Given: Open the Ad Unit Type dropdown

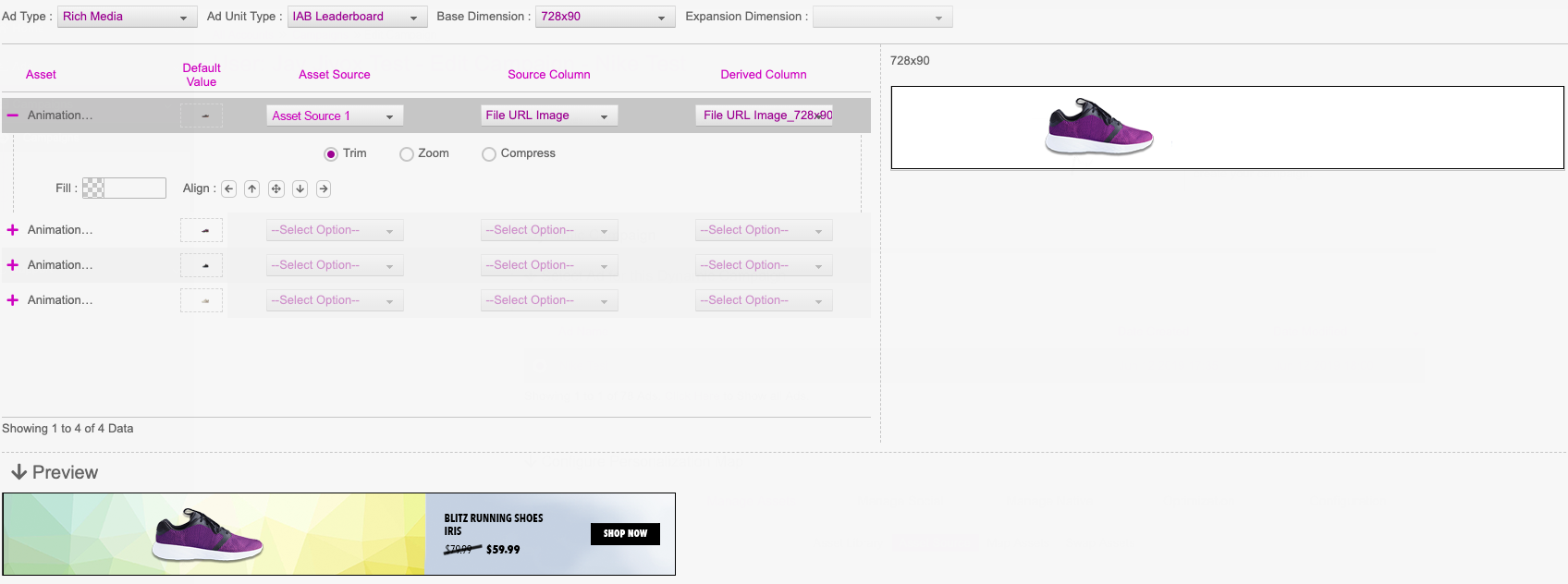Looking at the screenshot, I should [x=357, y=17].
